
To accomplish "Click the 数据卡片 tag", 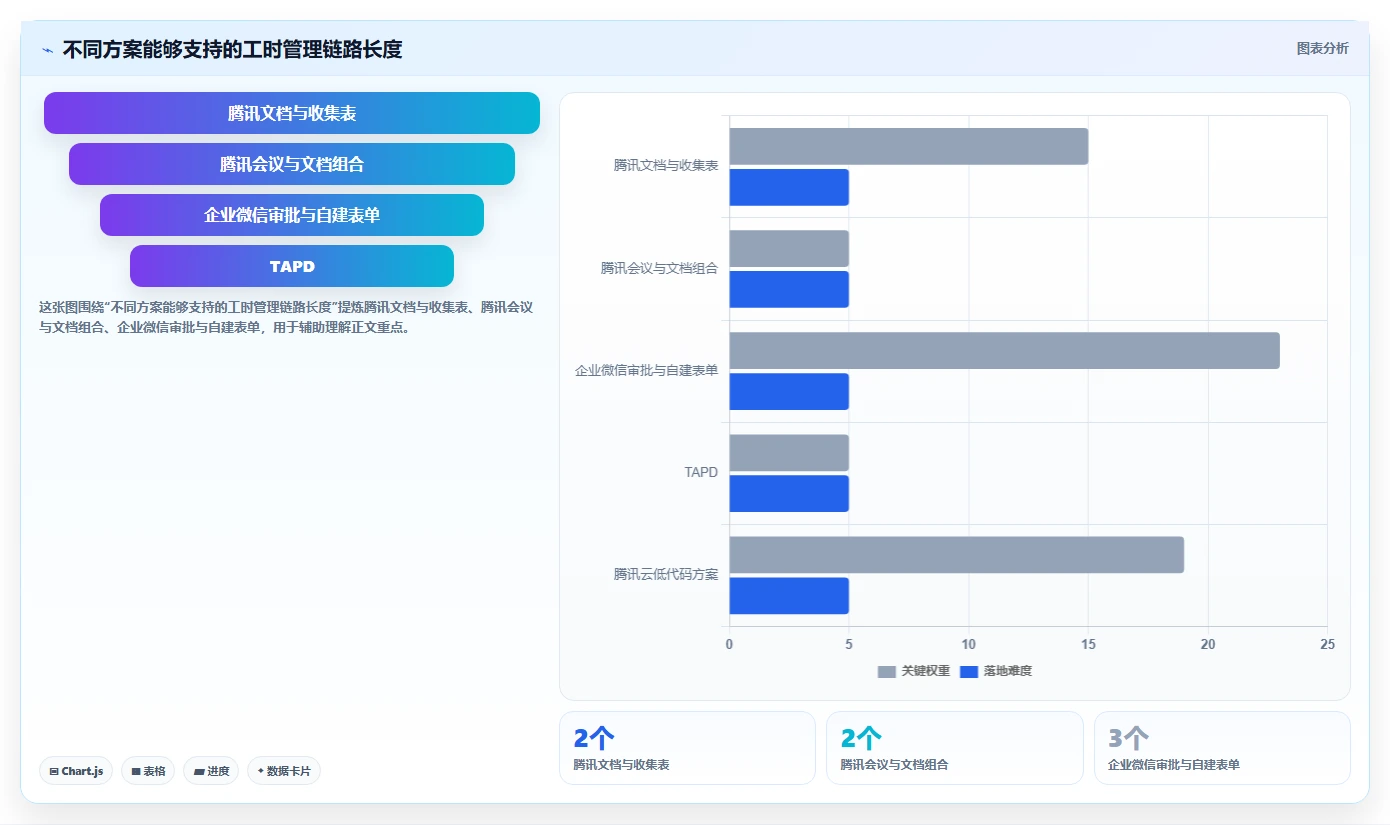I will tap(284, 771).
